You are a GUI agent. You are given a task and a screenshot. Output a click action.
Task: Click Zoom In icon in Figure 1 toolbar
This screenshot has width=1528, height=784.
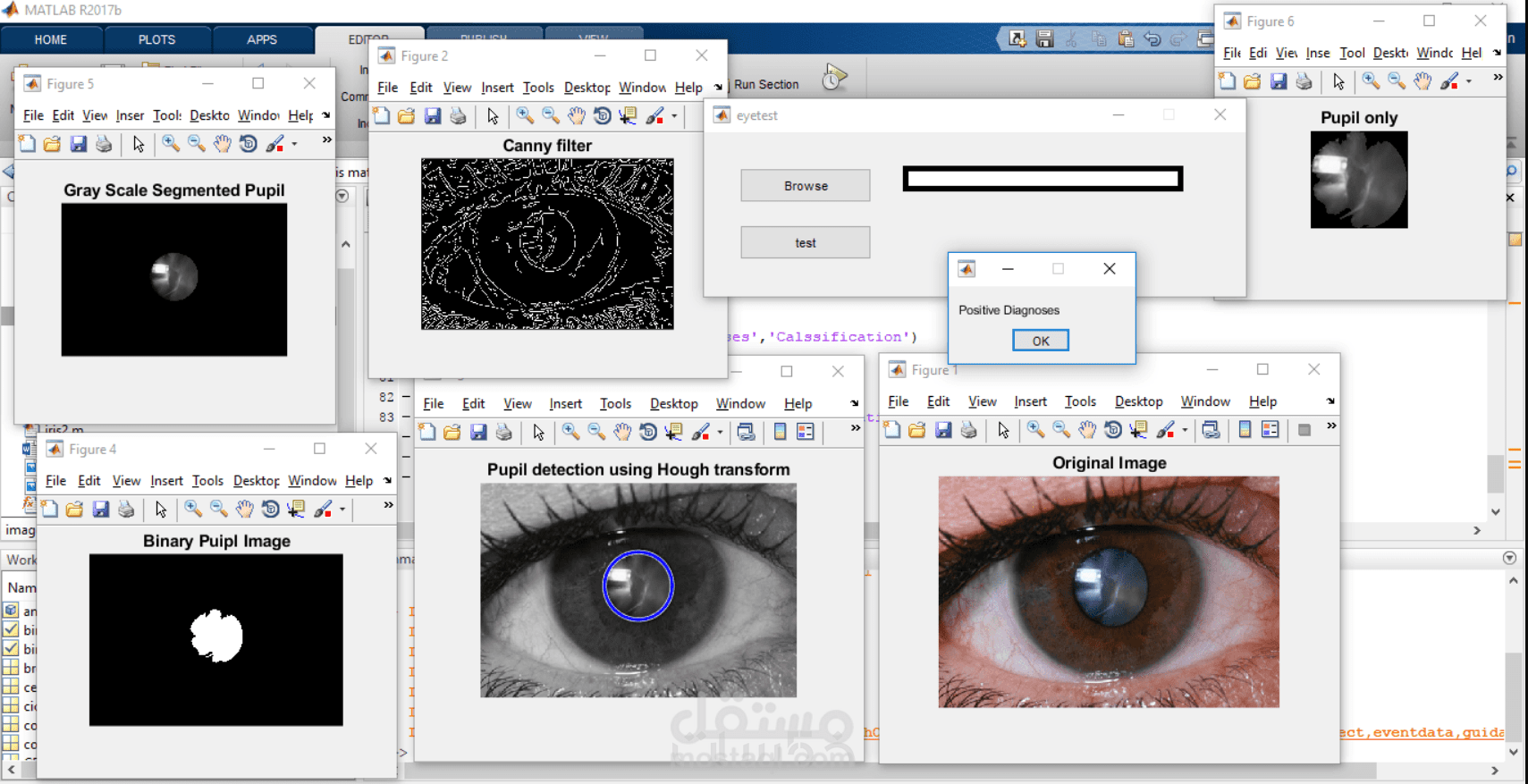coord(1035,430)
